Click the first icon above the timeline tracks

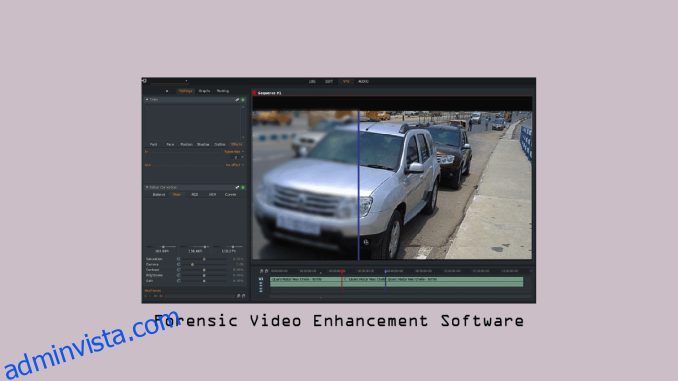click(261, 271)
